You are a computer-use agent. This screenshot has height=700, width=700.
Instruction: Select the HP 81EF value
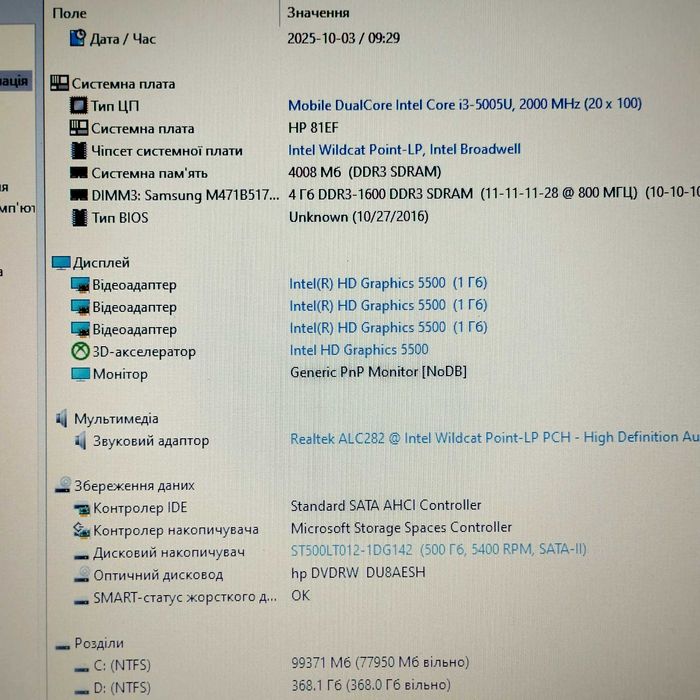313,128
